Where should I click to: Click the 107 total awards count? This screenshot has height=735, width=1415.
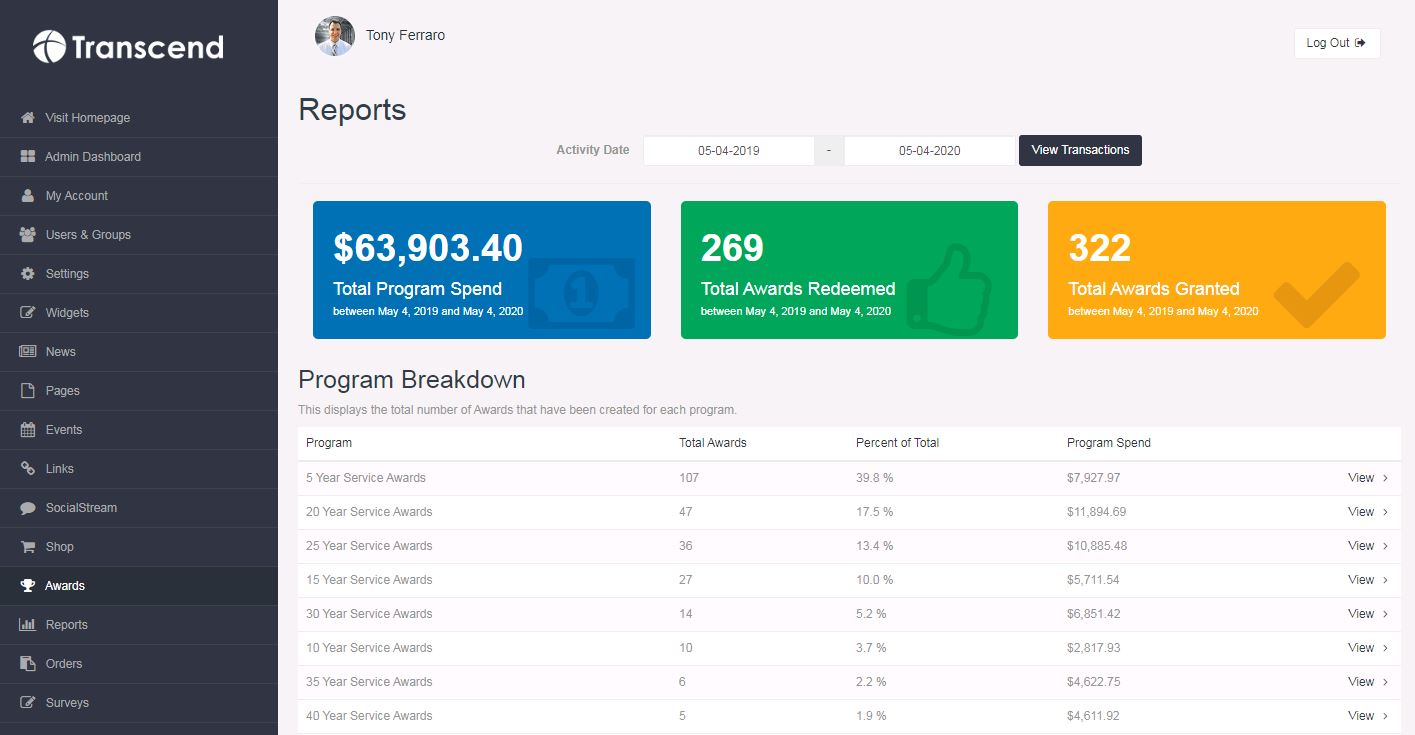pyautogui.click(x=689, y=478)
